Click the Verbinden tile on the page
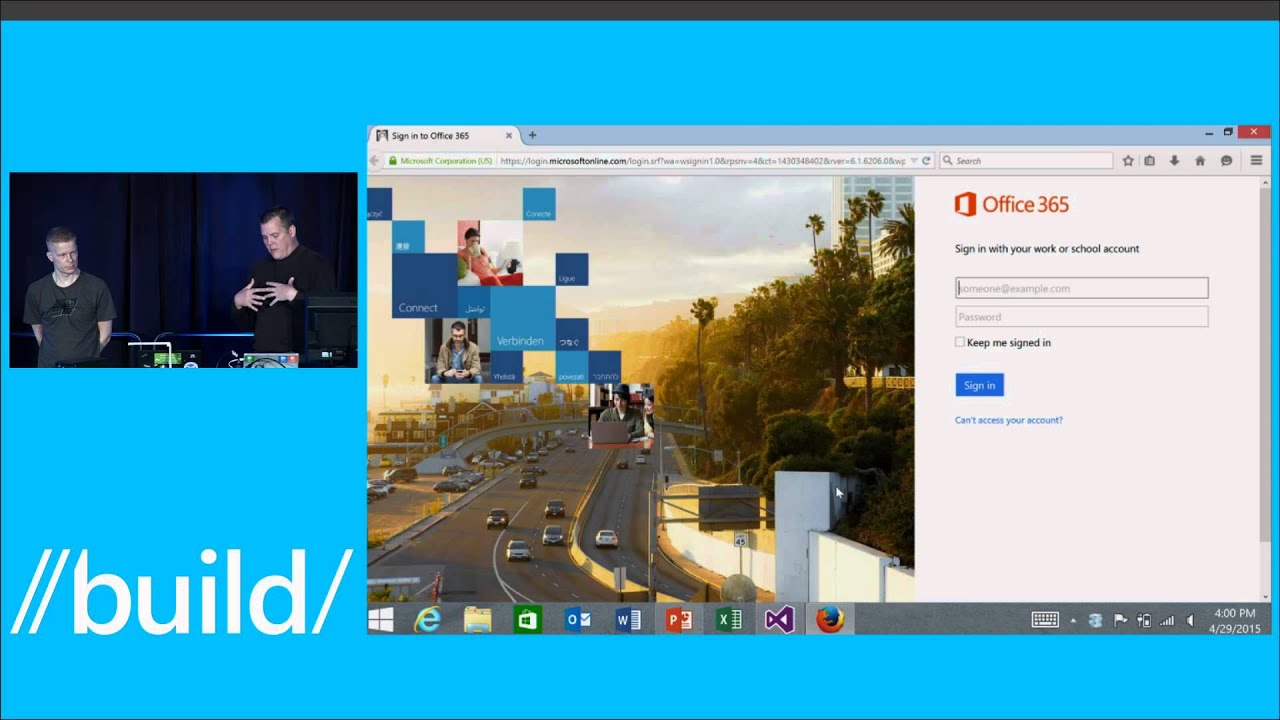The width and height of the screenshot is (1280, 720). pos(522,318)
